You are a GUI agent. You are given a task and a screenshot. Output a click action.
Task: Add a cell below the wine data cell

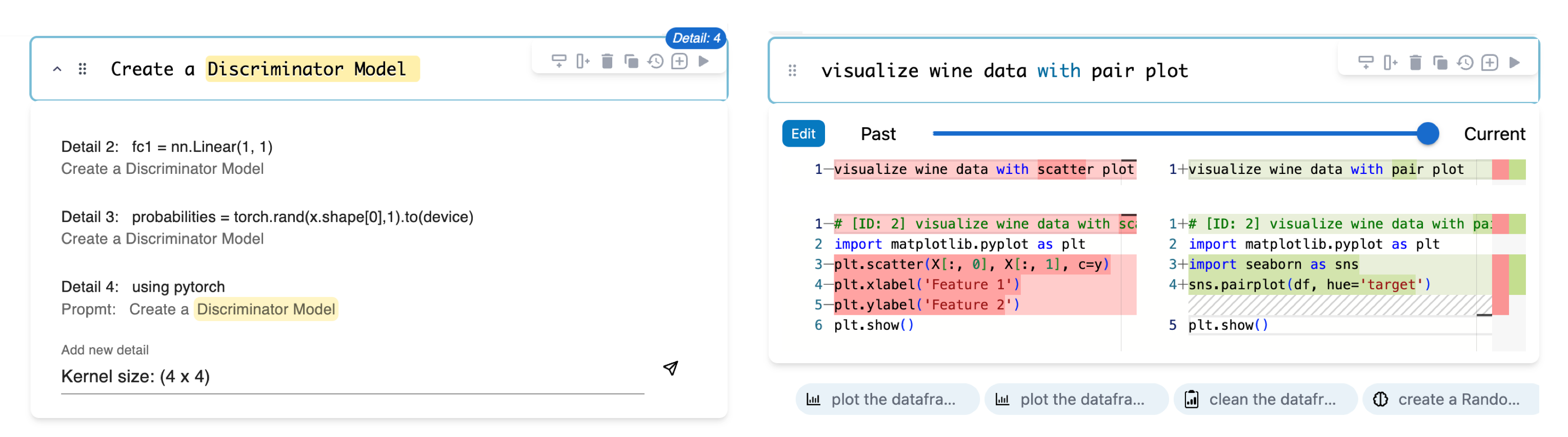(1365, 62)
